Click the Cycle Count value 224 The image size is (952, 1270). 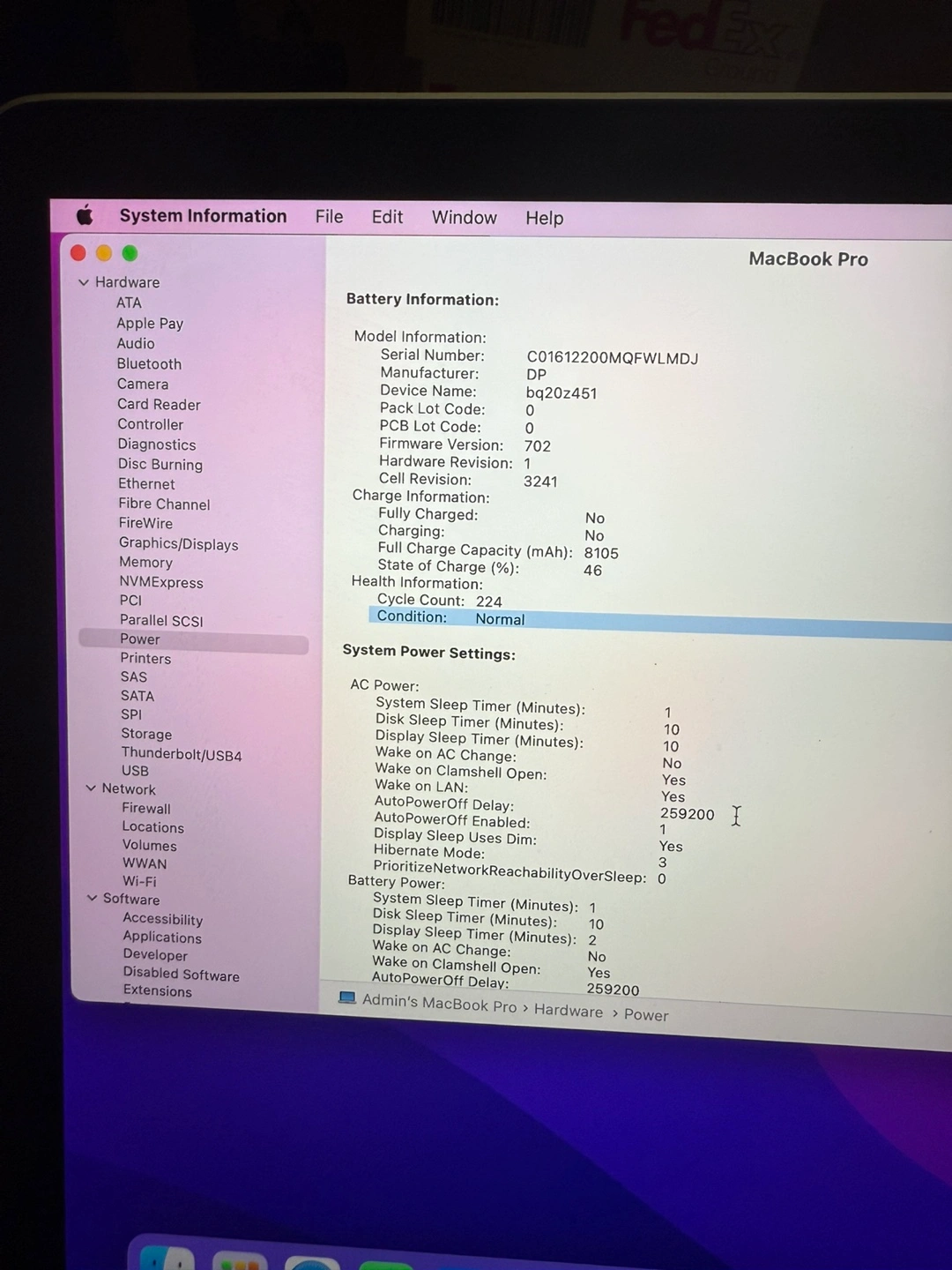[x=489, y=601]
